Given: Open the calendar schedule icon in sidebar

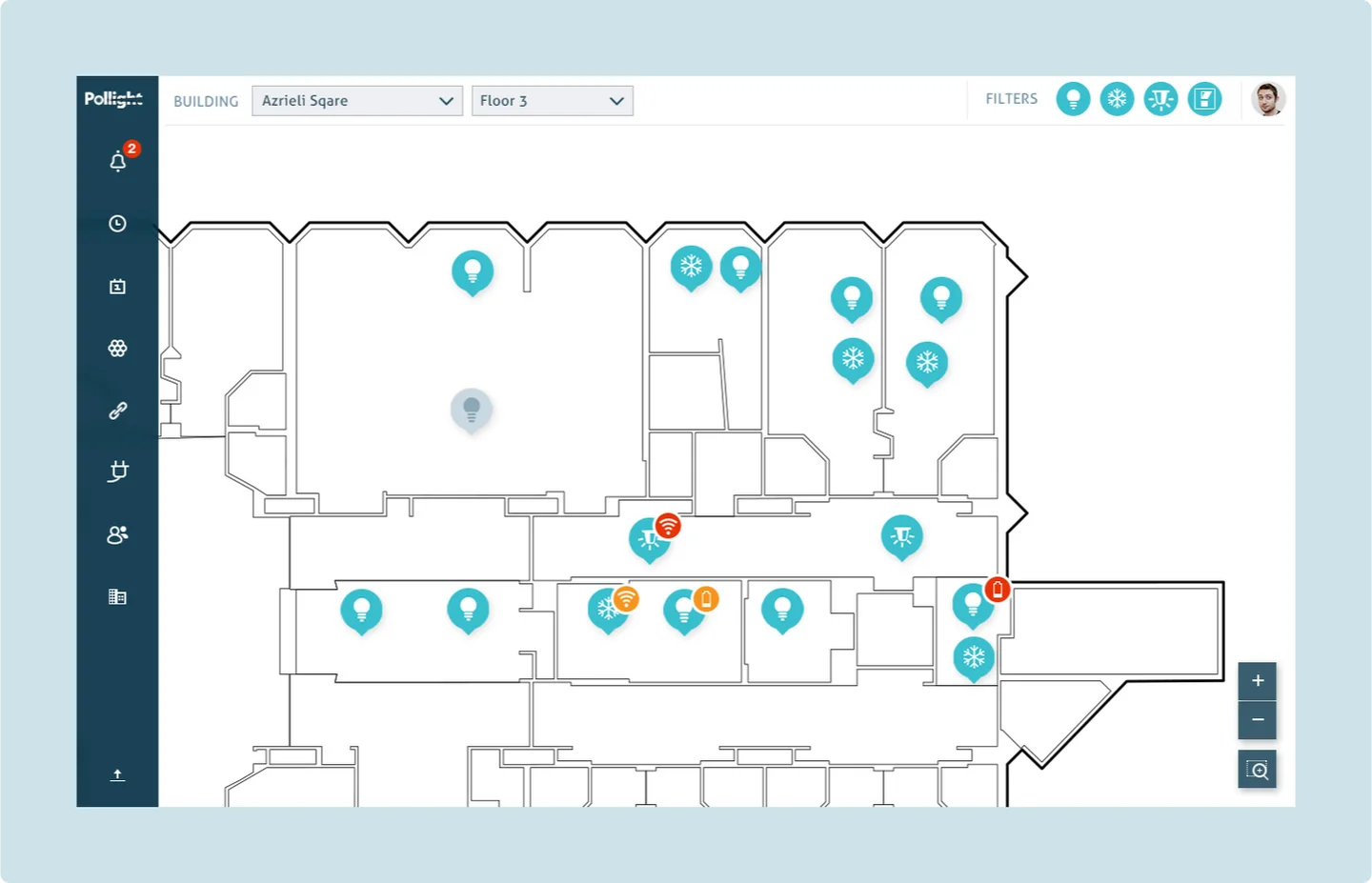Looking at the screenshot, I should pyautogui.click(x=117, y=286).
